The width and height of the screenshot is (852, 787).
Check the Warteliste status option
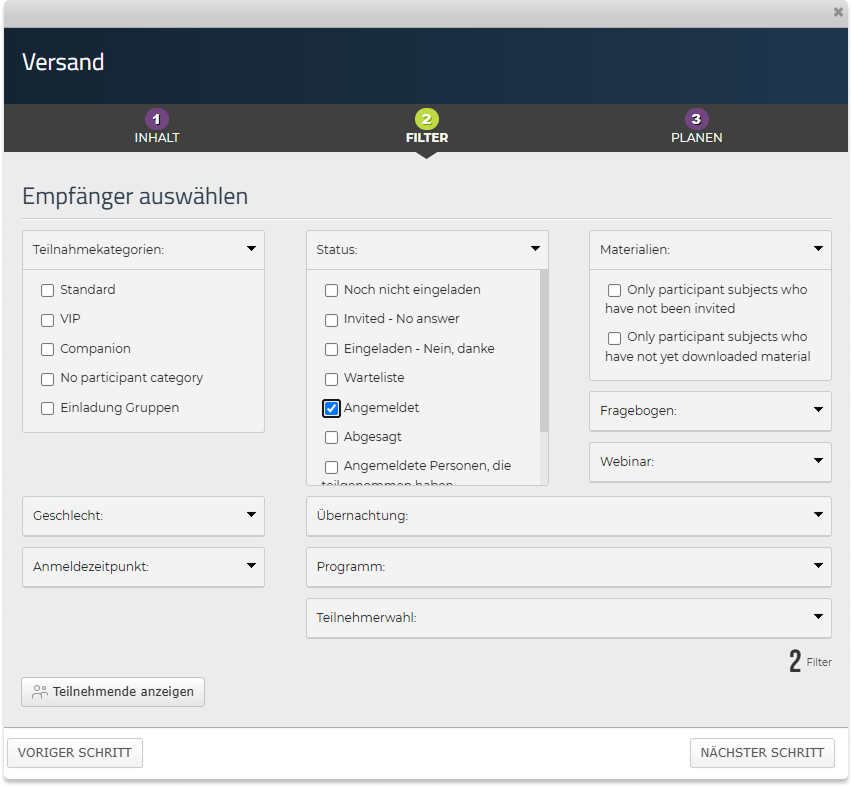332,379
